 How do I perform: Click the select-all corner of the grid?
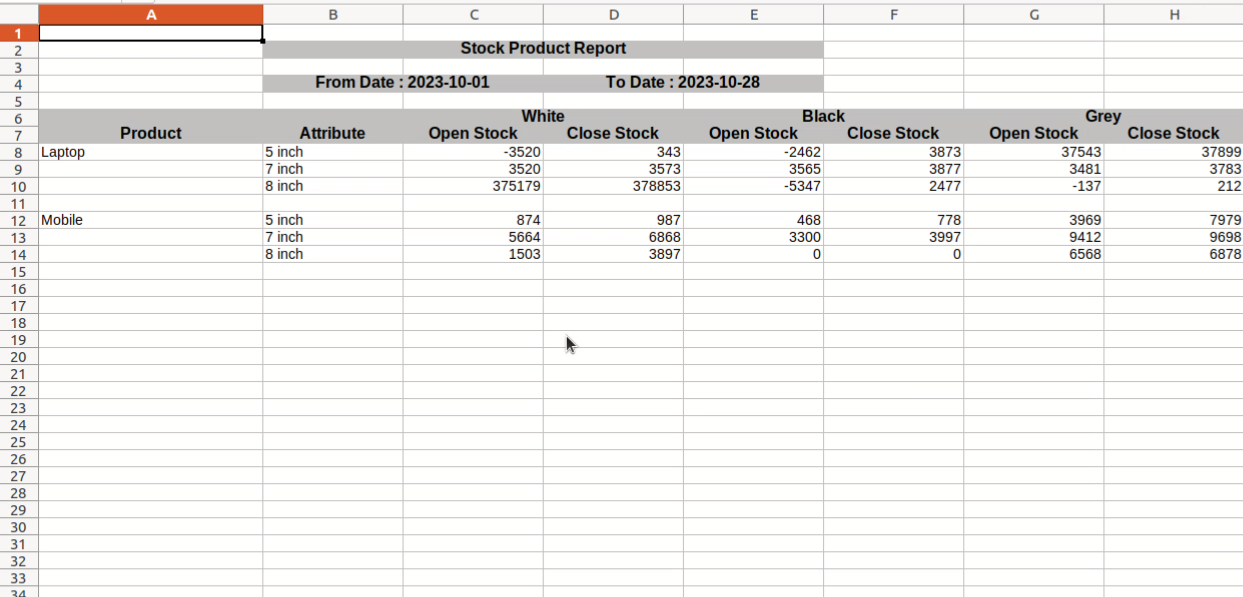pos(19,14)
